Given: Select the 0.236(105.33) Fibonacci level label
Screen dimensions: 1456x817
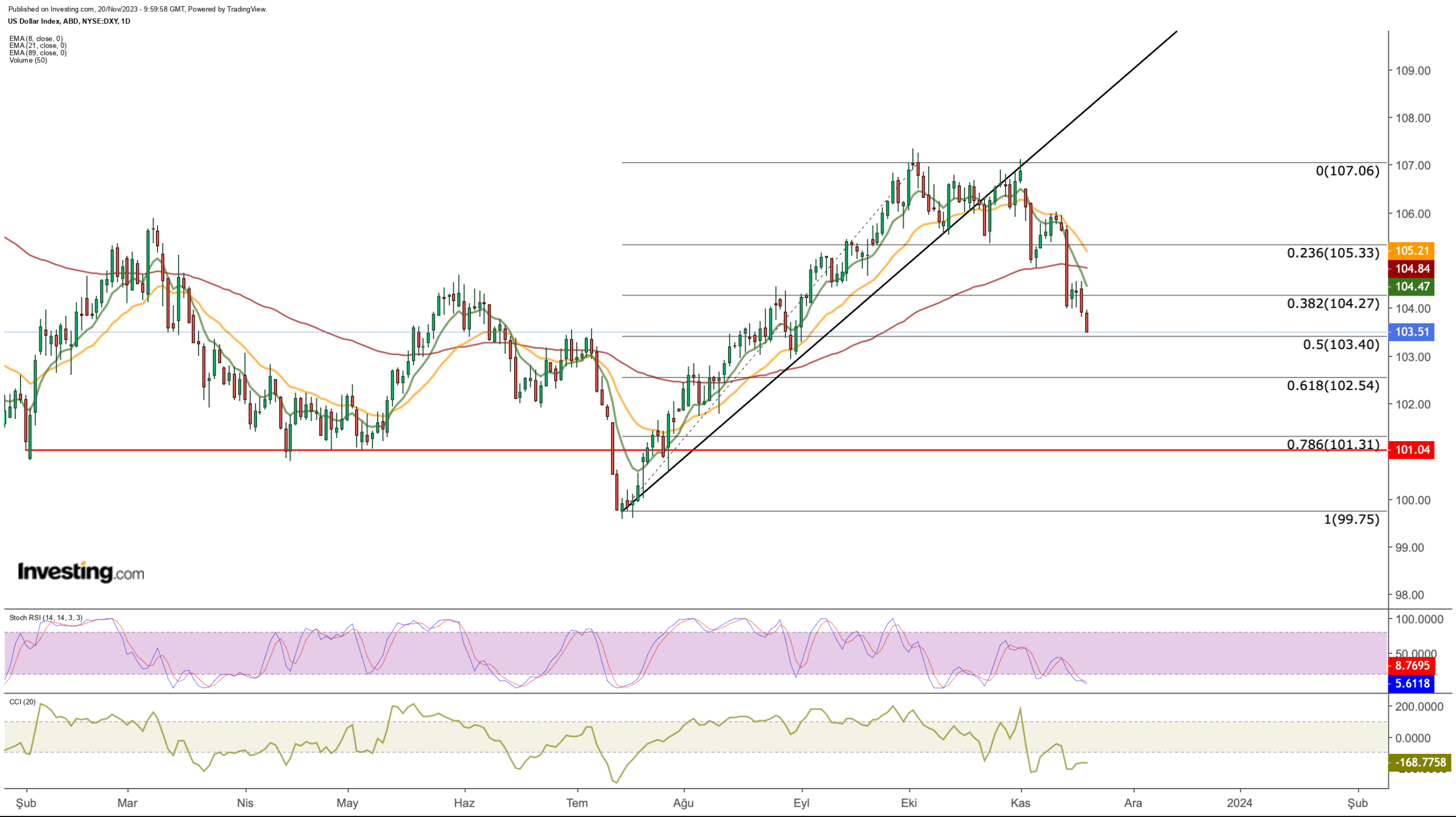Looking at the screenshot, I should pyautogui.click(x=1333, y=253).
